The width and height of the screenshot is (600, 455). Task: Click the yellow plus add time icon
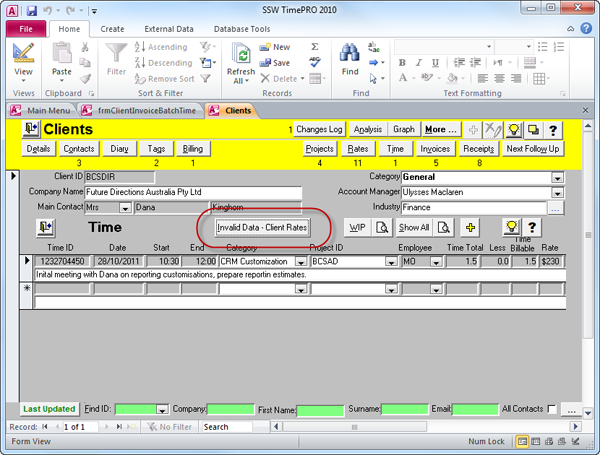[x=470, y=227]
